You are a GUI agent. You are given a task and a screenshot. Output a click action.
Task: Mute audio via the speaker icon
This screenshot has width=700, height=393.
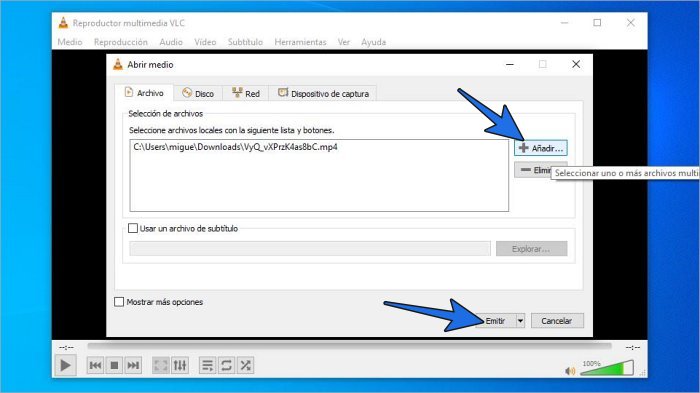(570, 371)
